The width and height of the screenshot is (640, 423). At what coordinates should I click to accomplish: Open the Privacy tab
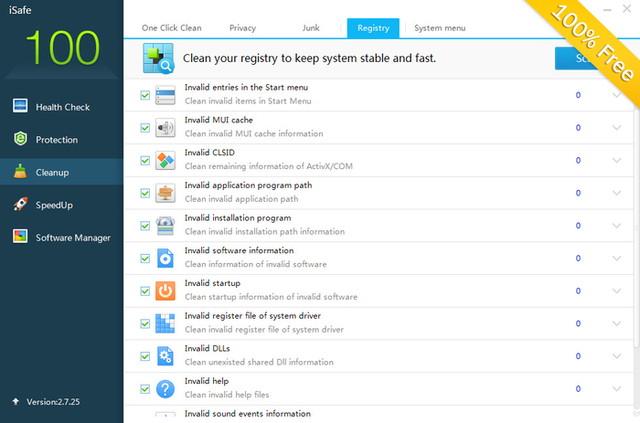tap(242, 28)
